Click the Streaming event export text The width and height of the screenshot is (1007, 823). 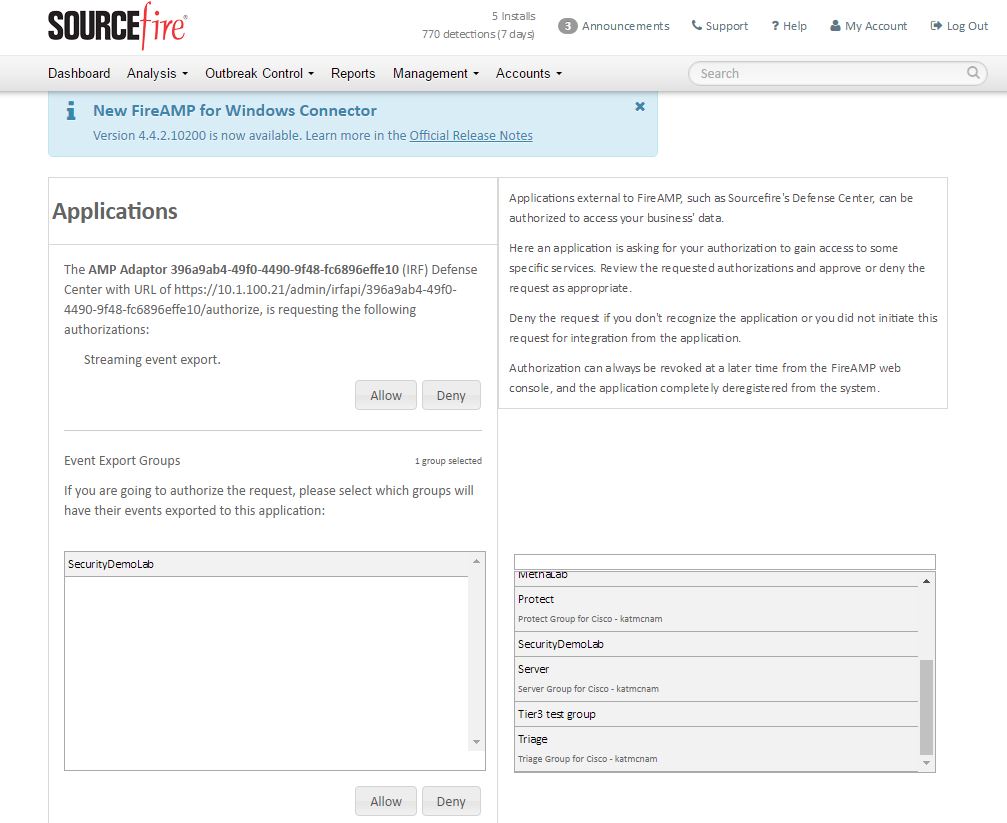(x=152, y=360)
